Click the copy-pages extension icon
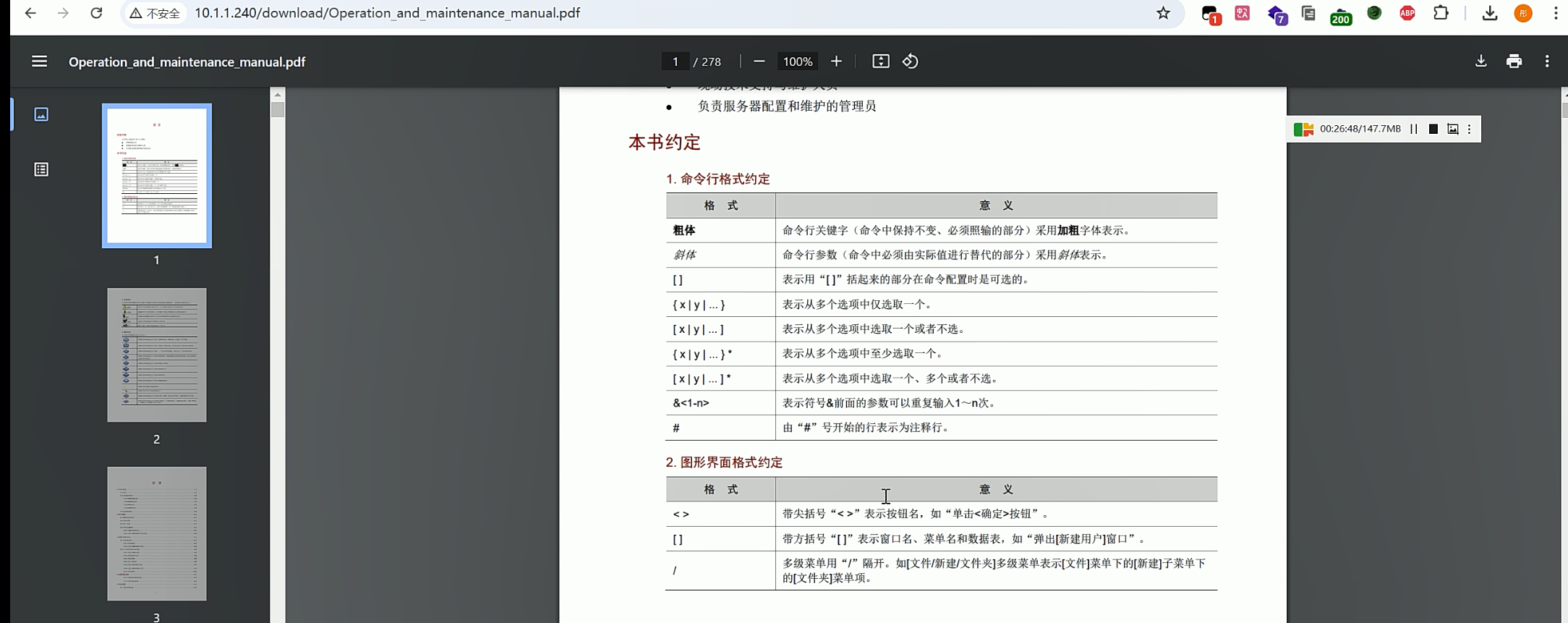The image size is (1568, 623). 1308,13
